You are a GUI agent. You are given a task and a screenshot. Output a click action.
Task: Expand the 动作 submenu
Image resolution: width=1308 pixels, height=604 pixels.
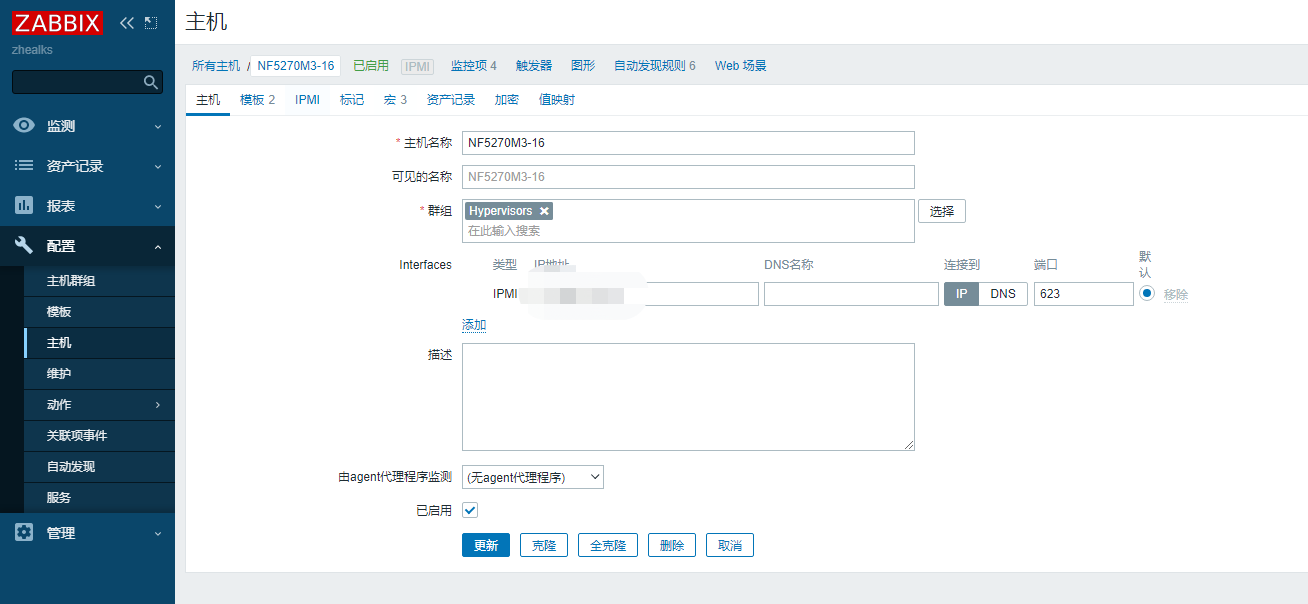pyautogui.click(x=157, y=405)
